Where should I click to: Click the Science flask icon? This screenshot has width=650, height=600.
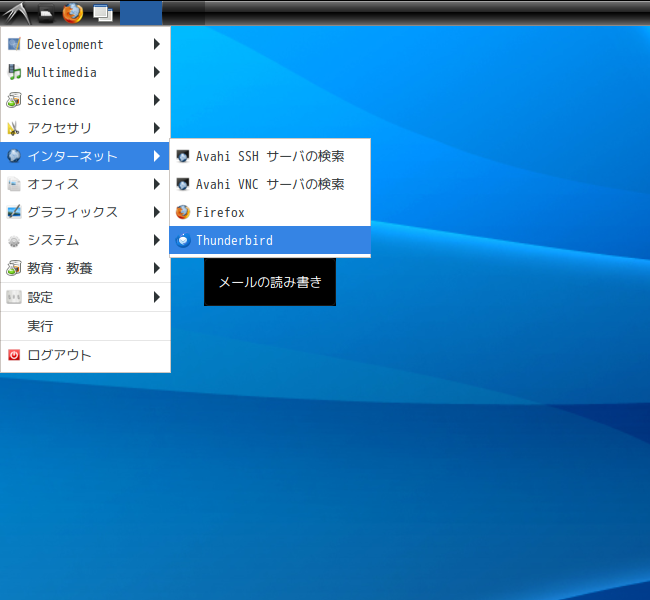14,100
